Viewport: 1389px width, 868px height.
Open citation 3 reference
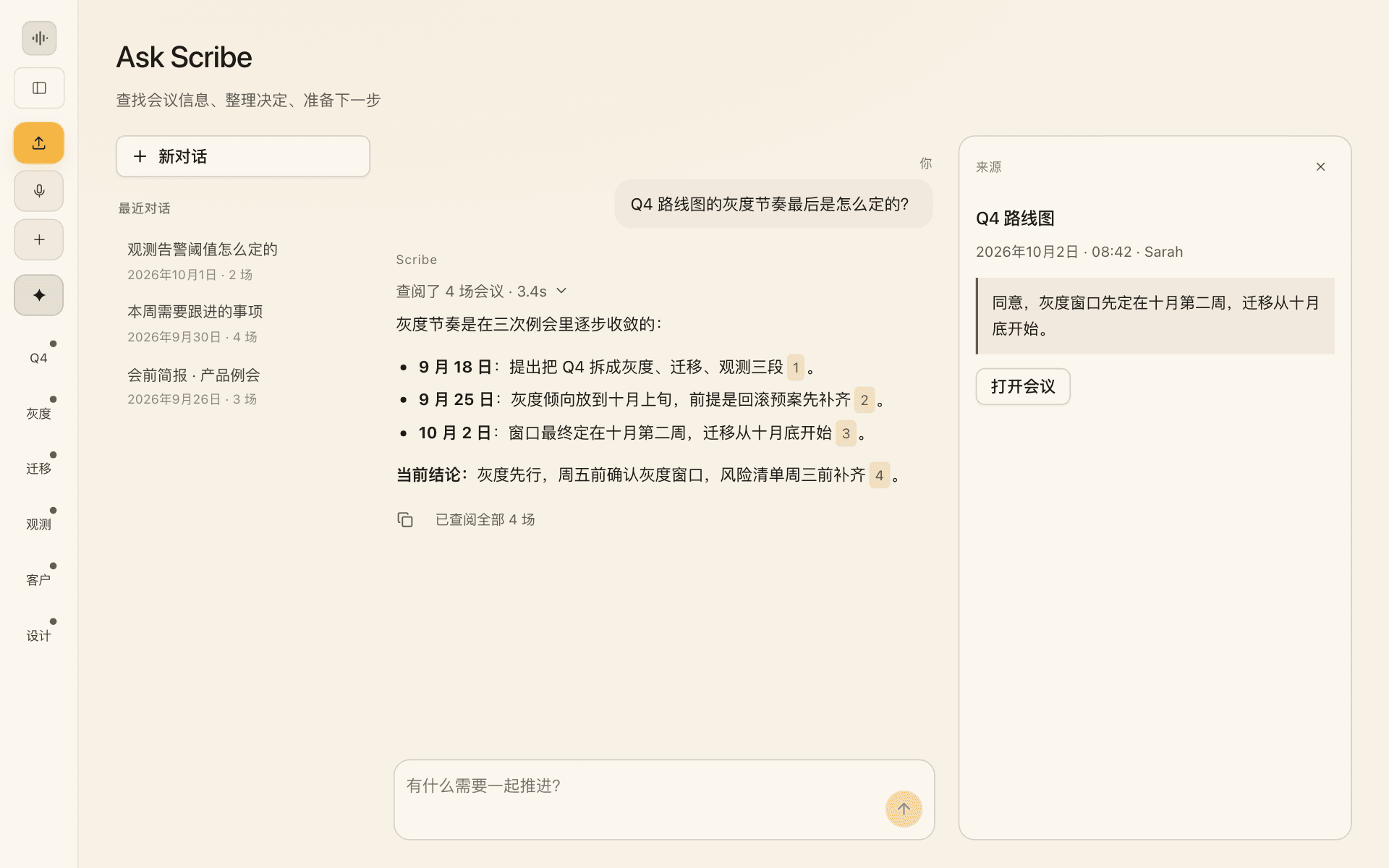(846, 433)
